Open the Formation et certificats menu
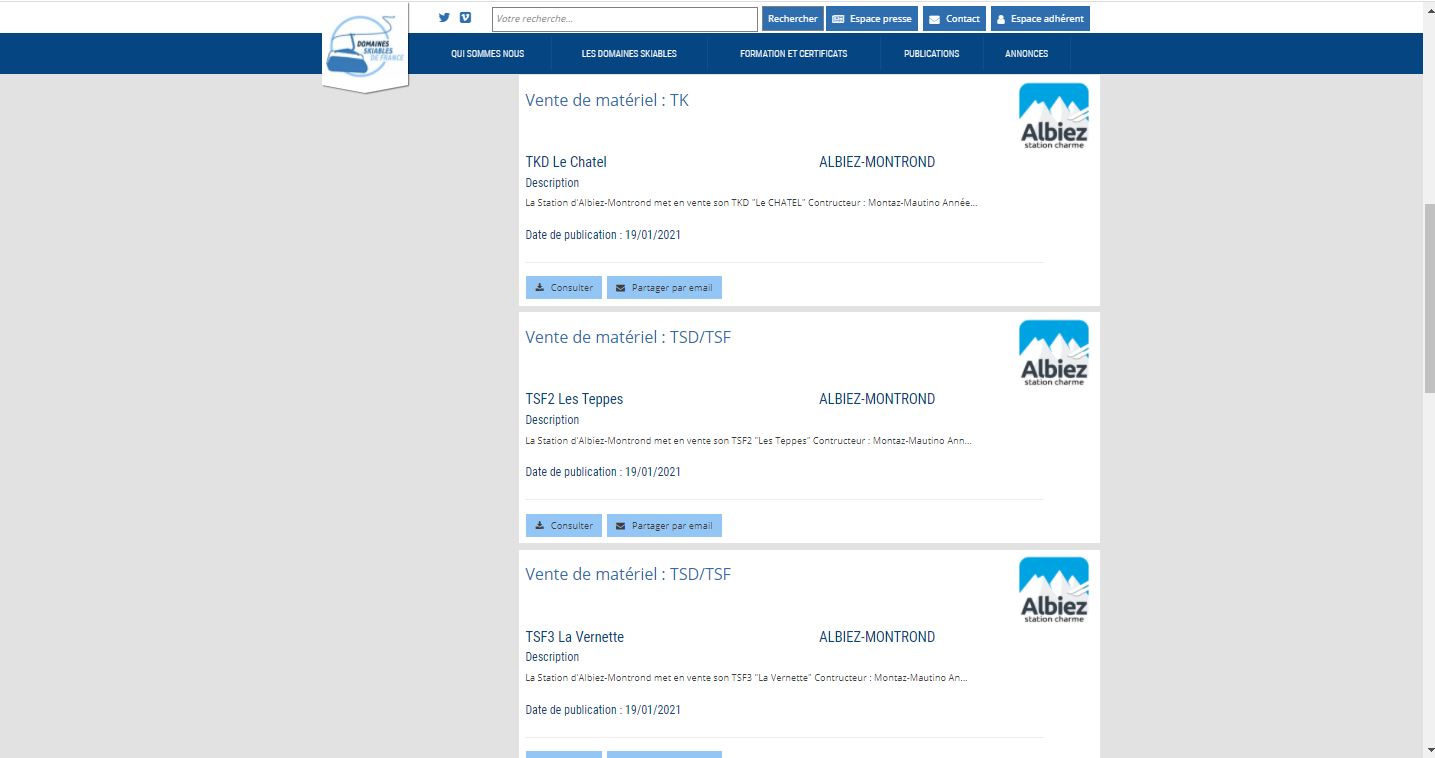This screenshot has width=1435, height=758. pyautogui.click(x=793, y=54)
